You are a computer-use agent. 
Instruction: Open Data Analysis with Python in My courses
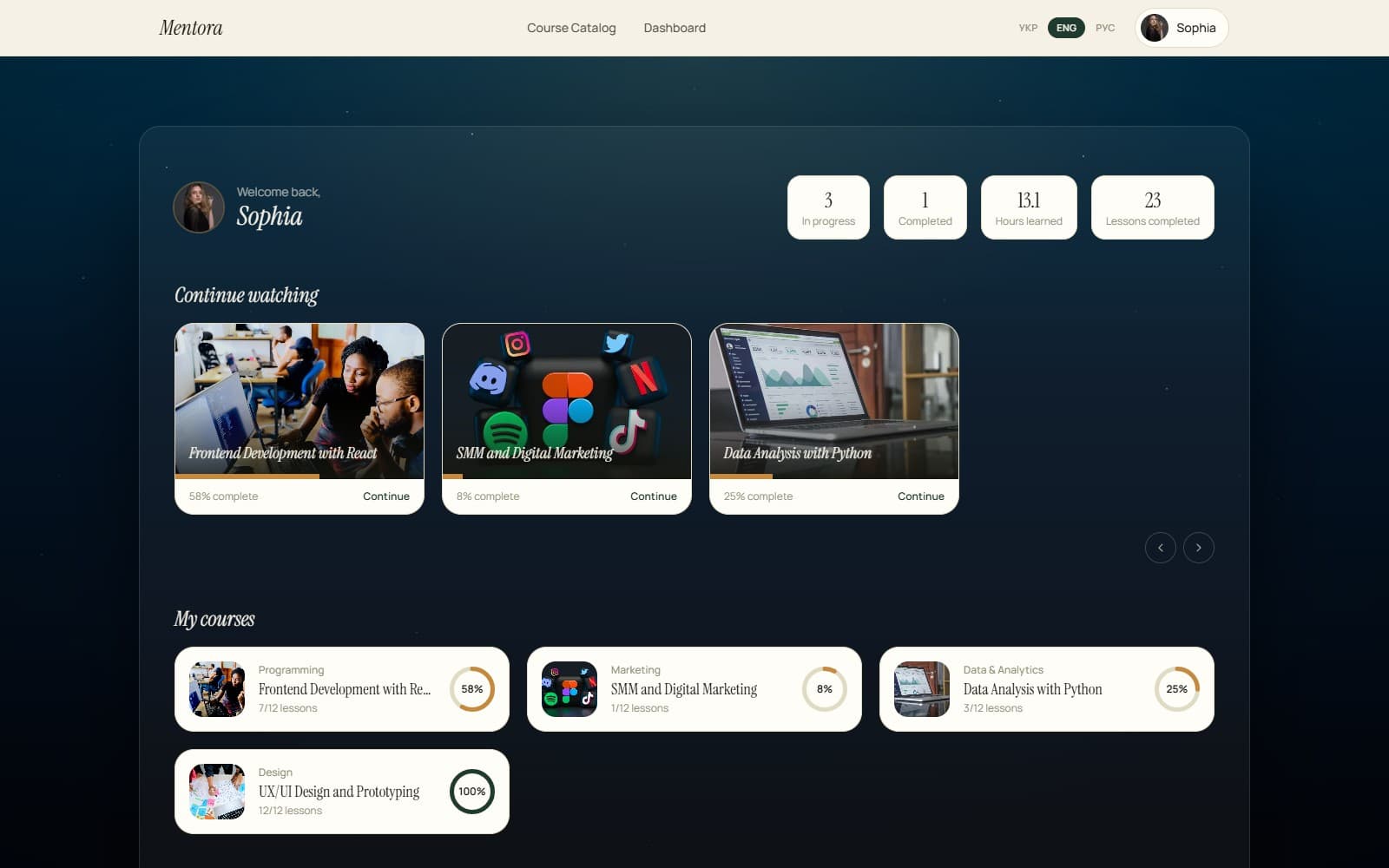coord(1033,689)
